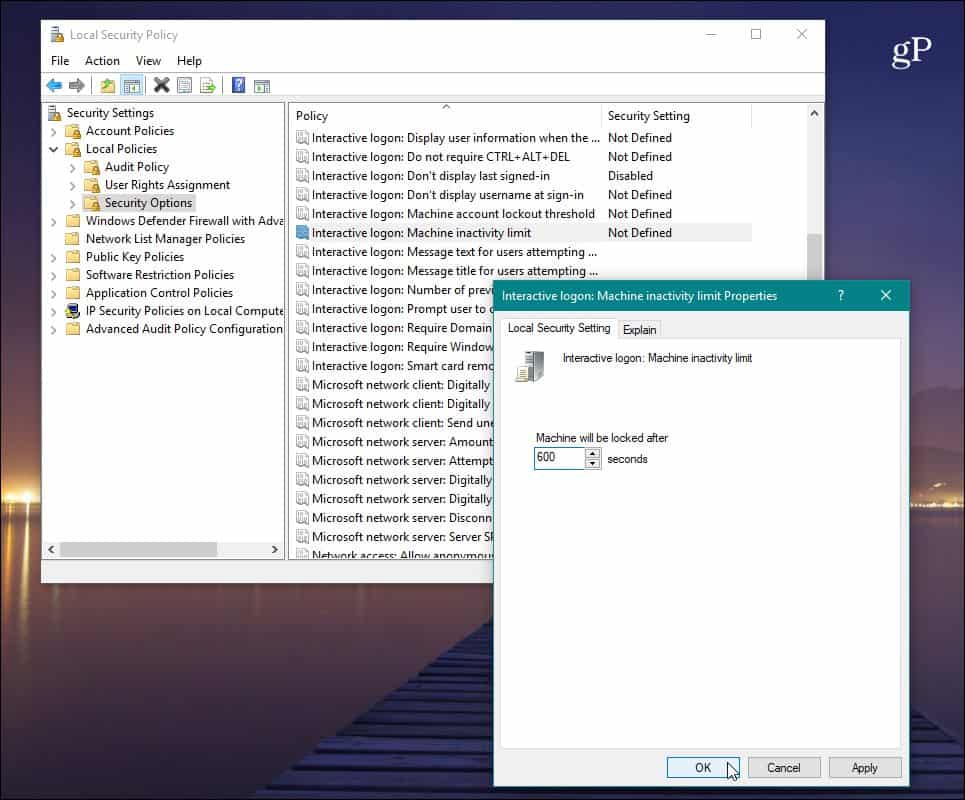Click Cancel in the Properties dialog
Screen dimensions: 965x800
click(783, 767)
